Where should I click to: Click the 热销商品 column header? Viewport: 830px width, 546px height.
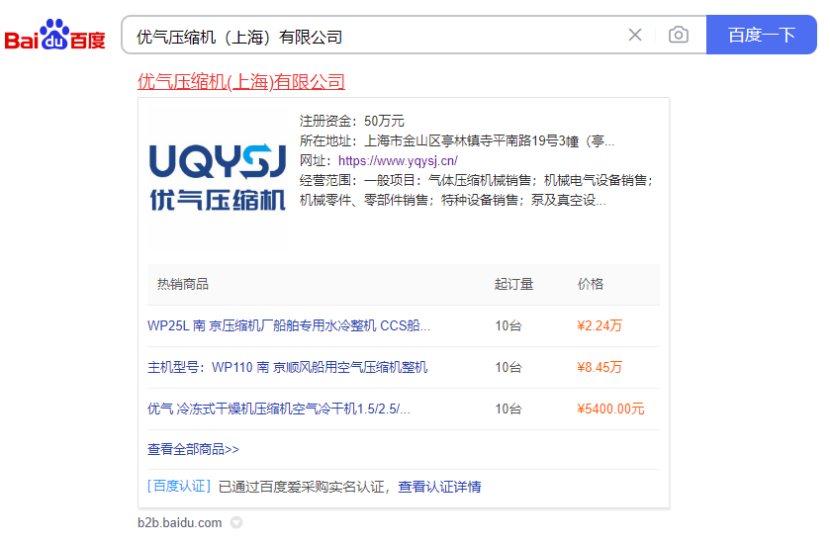tap(183, 284)
